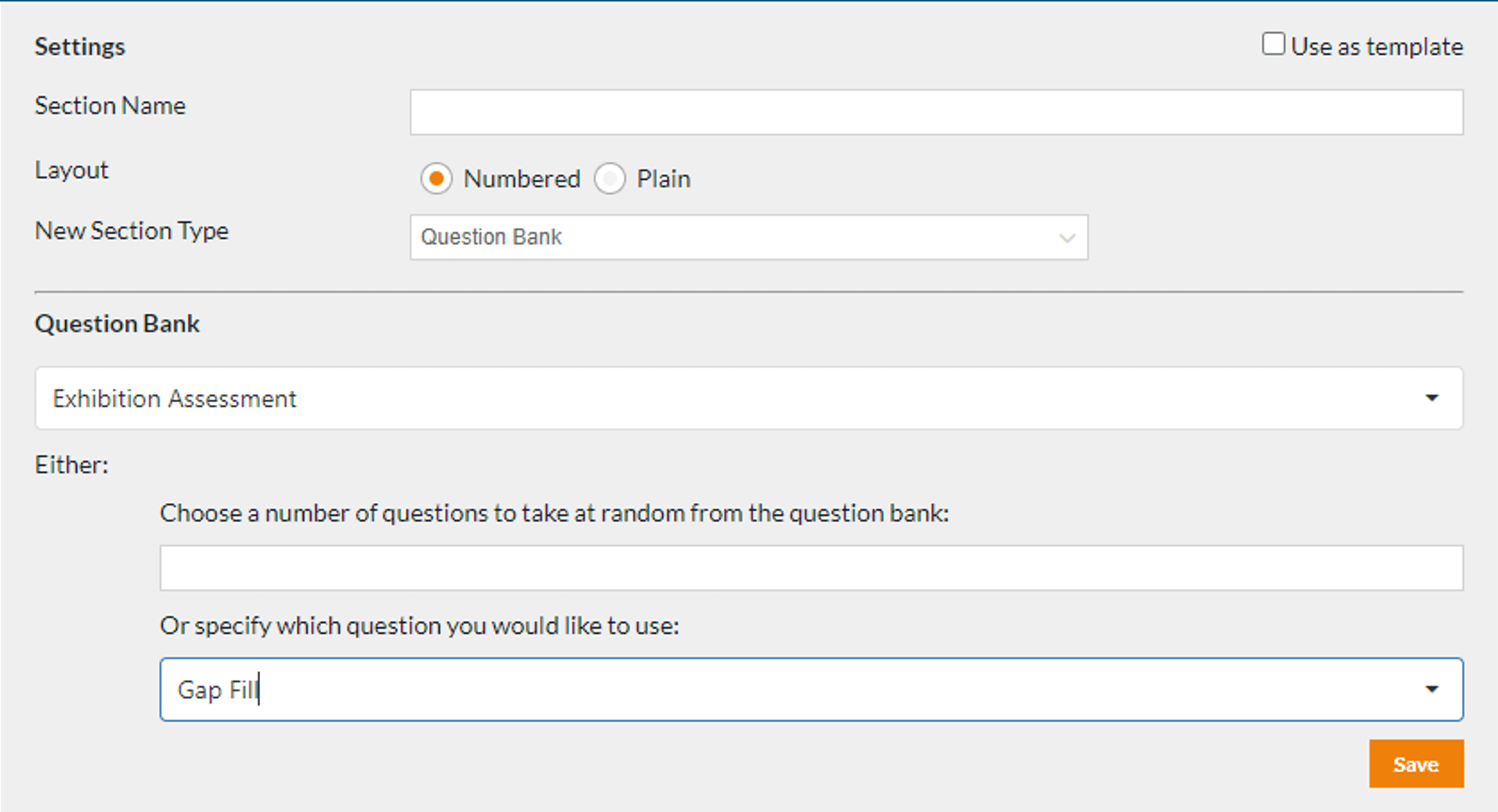The height and width of the screenshot is (812, 1498).
Task: Click the specify which question instruction text
Action: (x=421, y=625)
